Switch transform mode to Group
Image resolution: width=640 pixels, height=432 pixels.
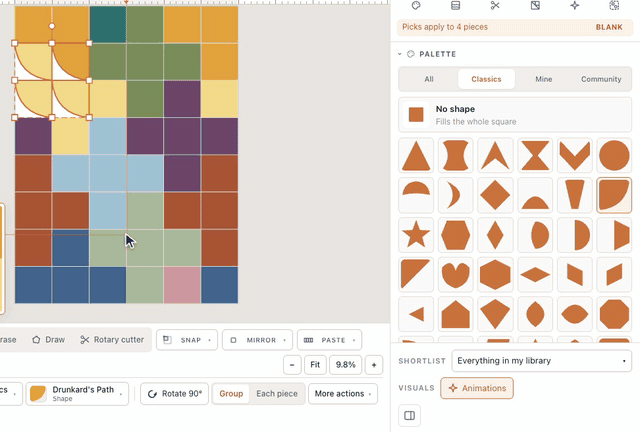(231, 394)
